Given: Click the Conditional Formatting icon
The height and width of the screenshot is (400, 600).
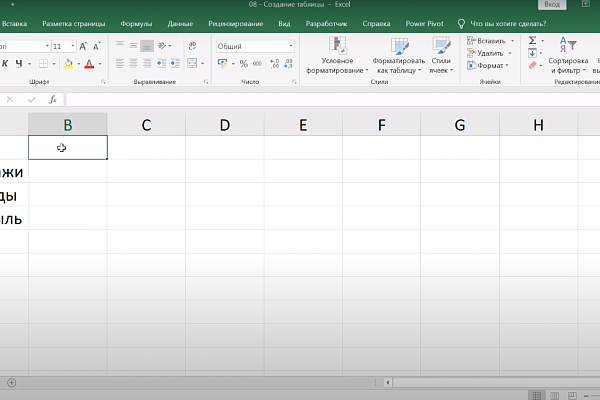Looking at the screenshot, I should (337, 46).
